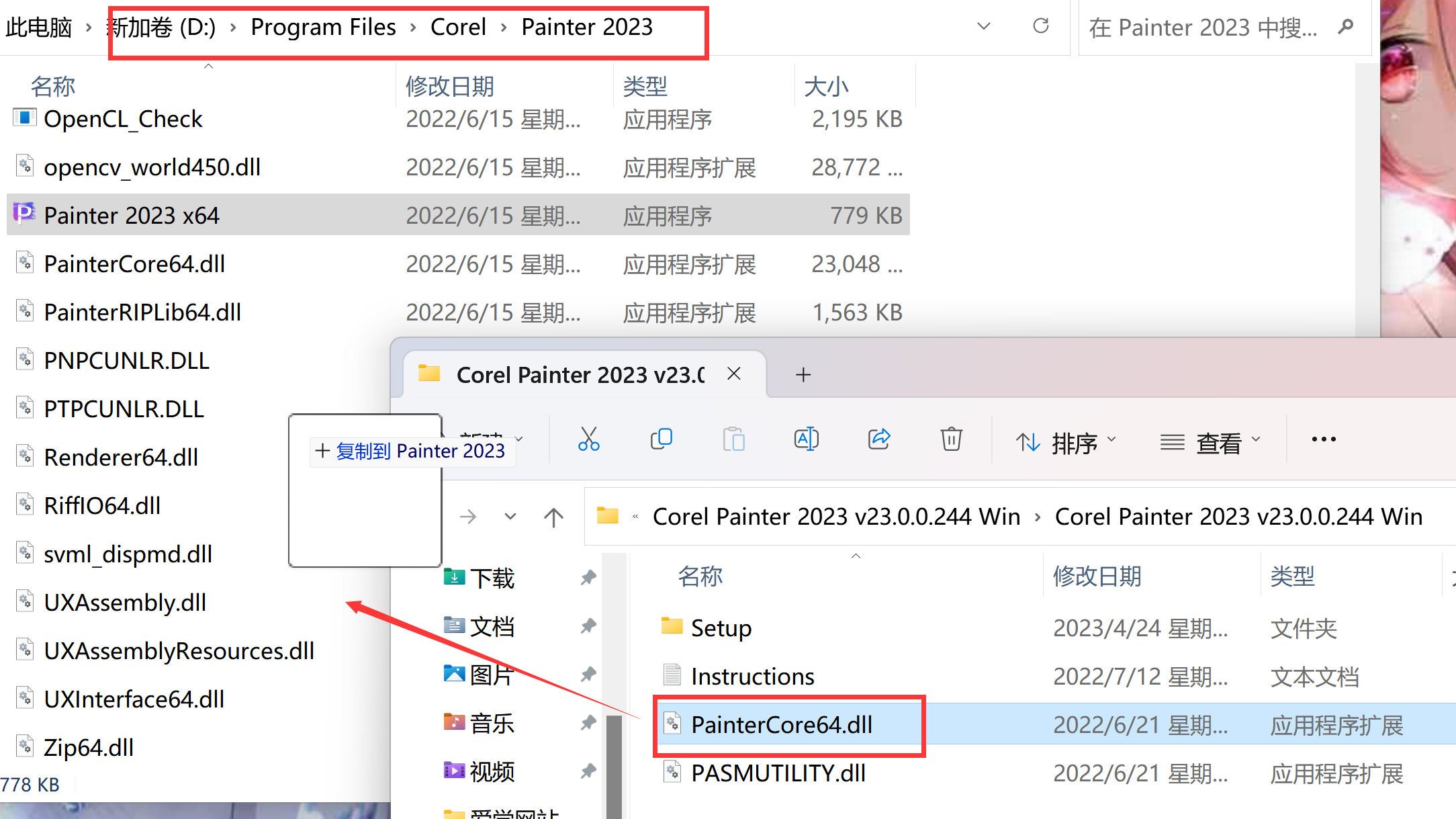This screenshot has height=819, width=1456.
Task: Toggle pin icon next to 音乐
Action: (588, 723)
